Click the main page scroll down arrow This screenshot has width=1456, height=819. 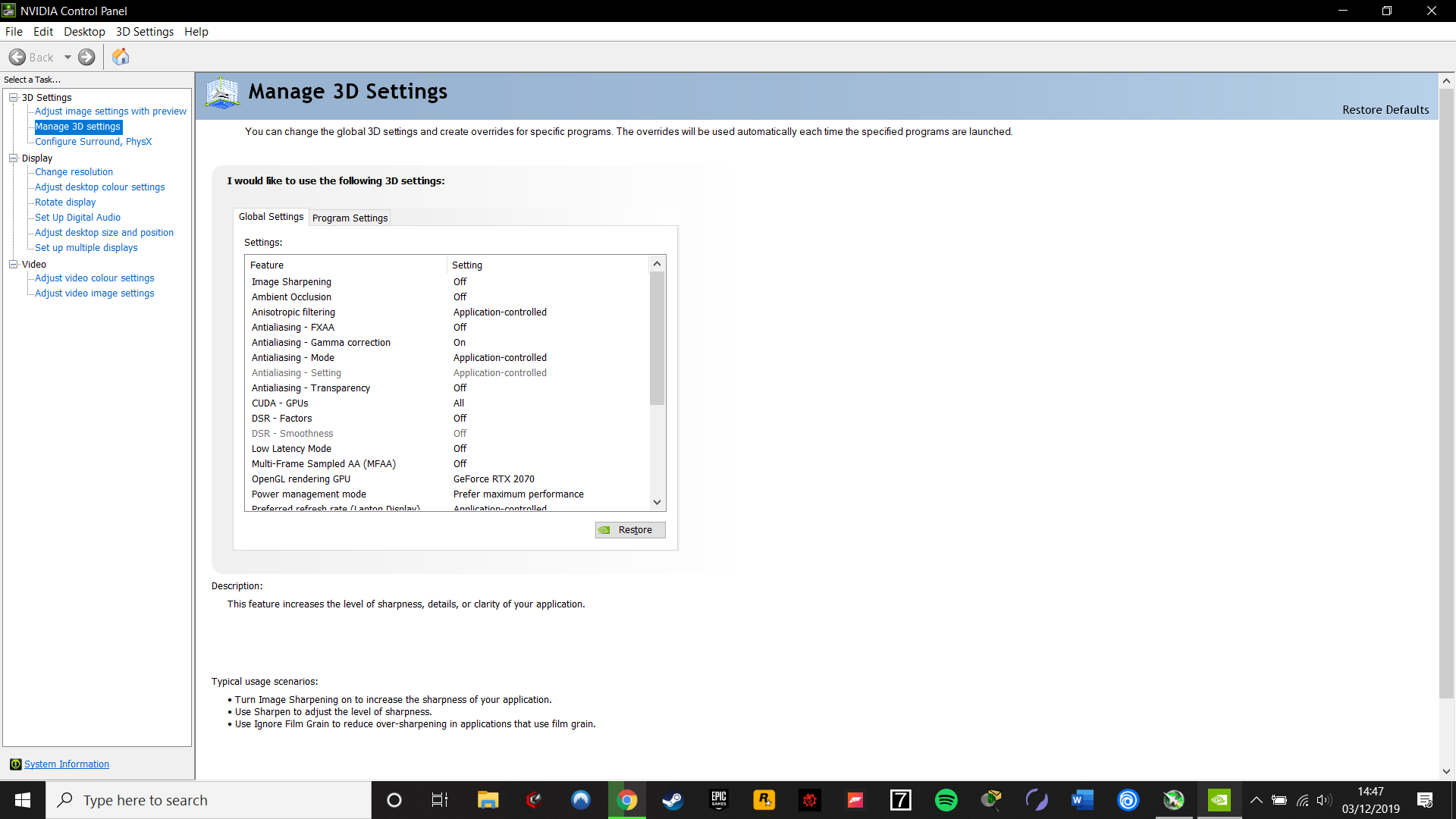[1446, 771]
